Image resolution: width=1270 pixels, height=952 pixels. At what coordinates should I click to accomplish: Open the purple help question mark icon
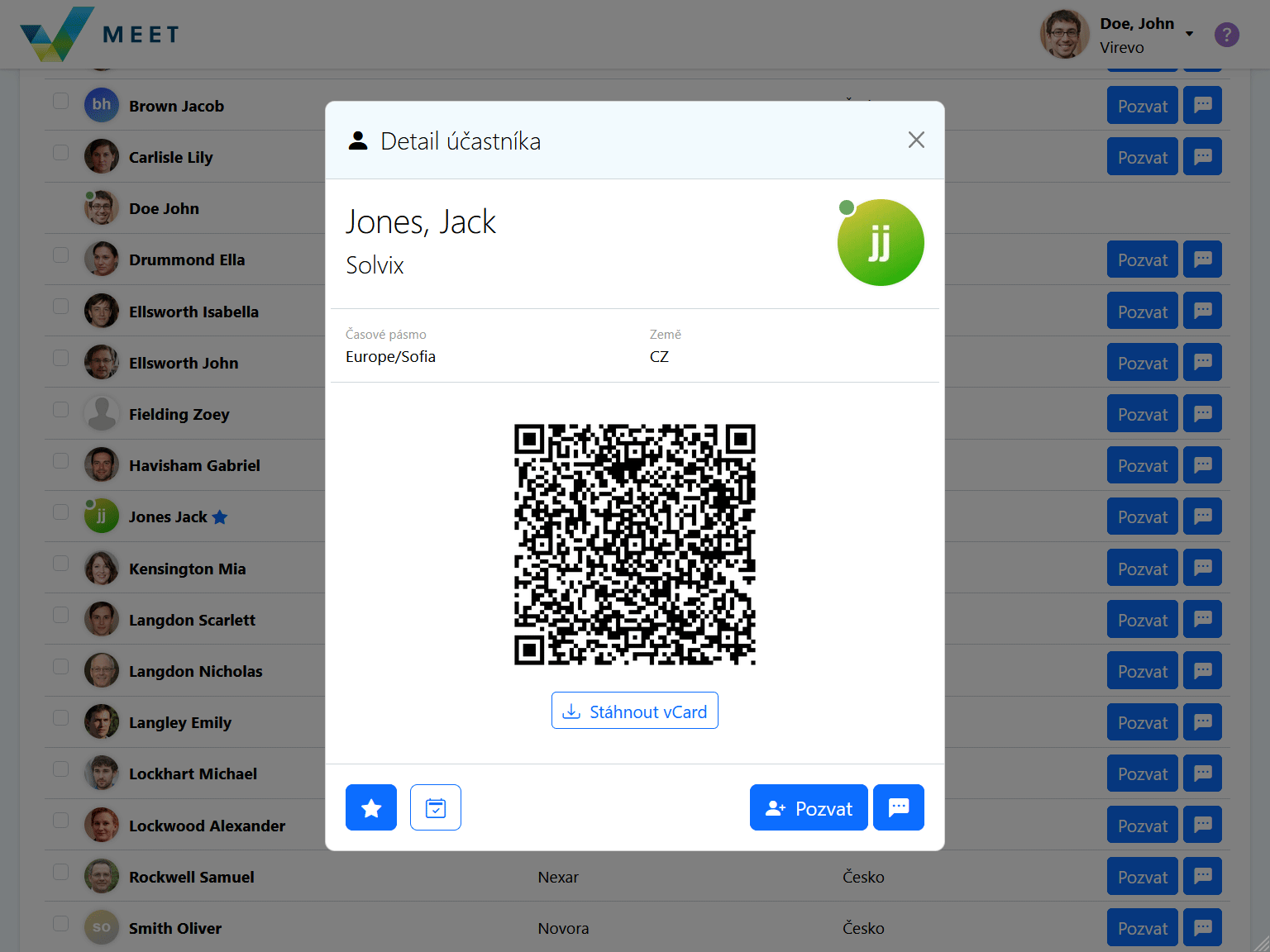[x=1227, y=35]
